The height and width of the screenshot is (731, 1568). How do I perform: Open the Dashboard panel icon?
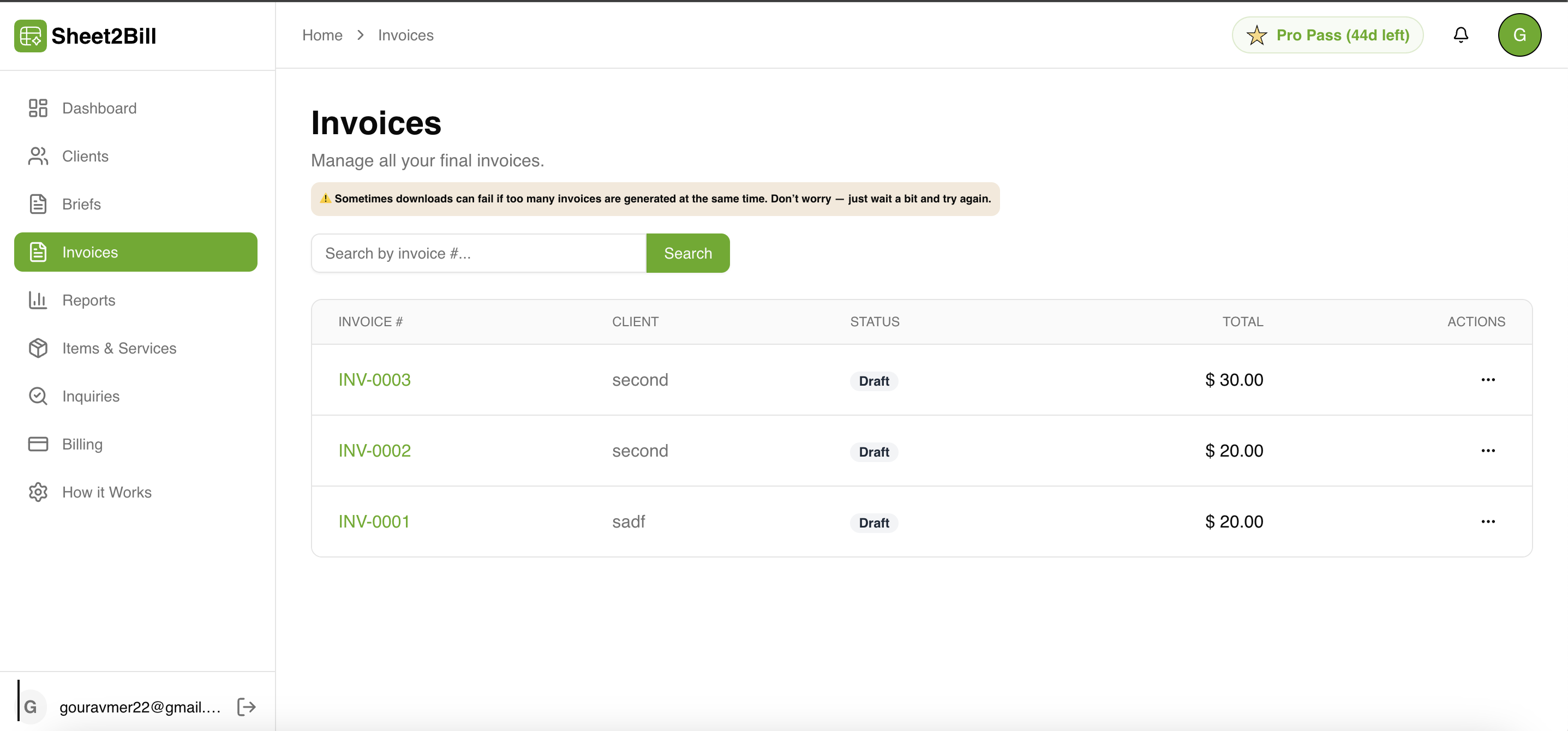[38, 107]
